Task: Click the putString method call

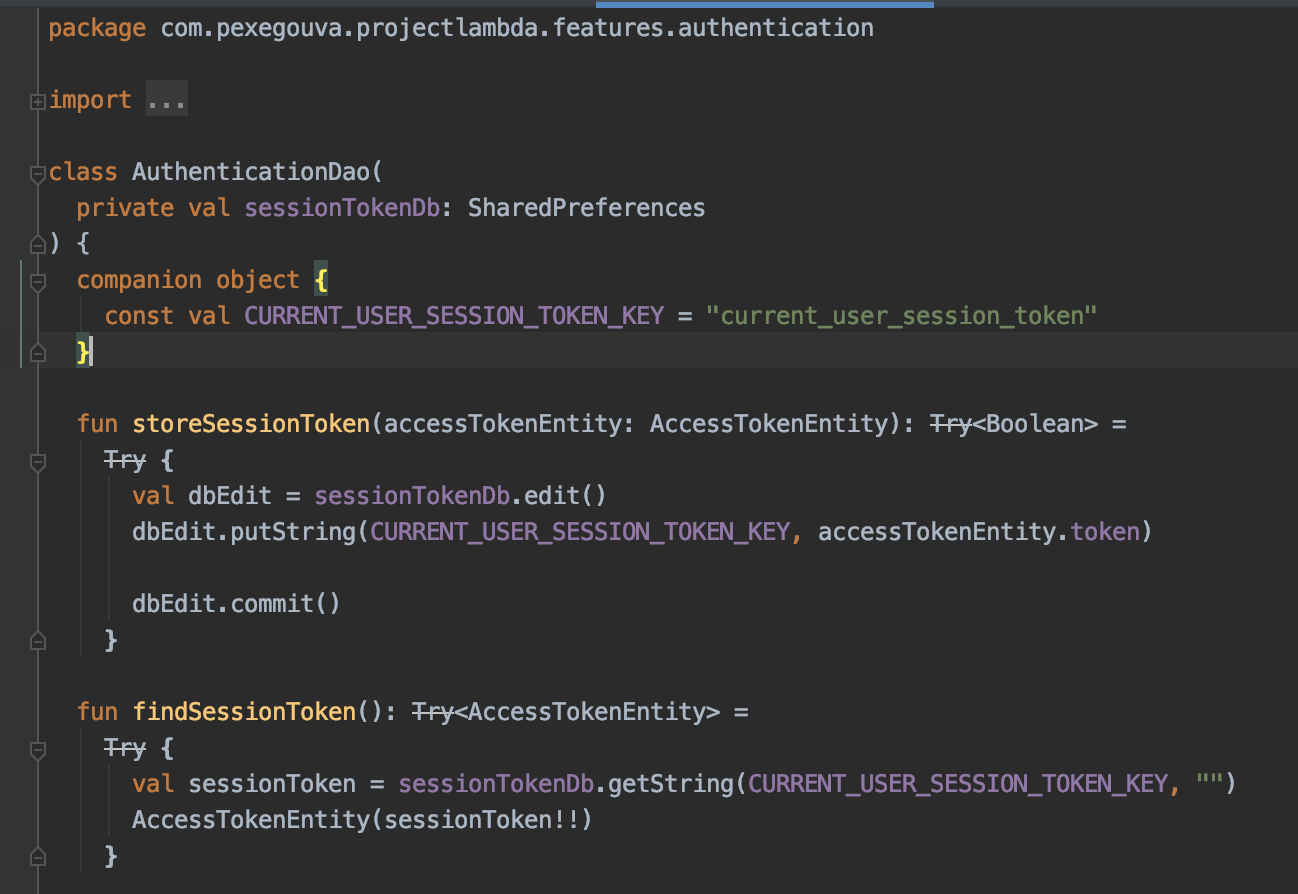Action: click(293, 532)
